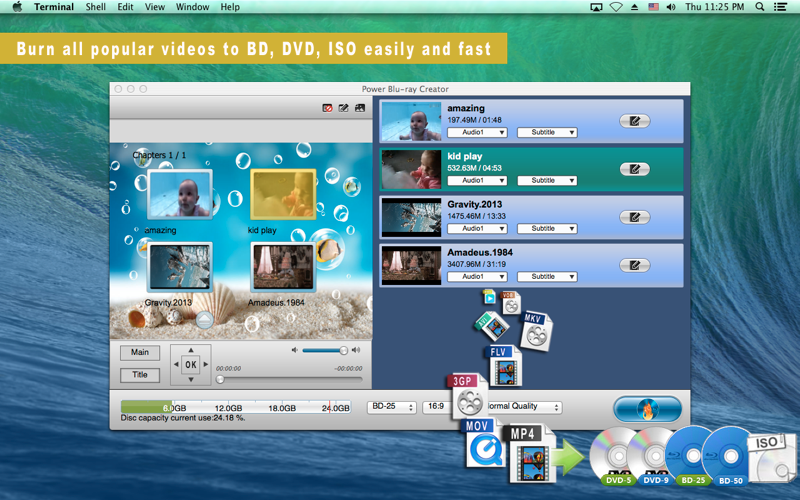The image size is (800, 500).
Task: Open the edit button for Gravity.2013 video
Action: pyautogui.click(x=635, y=217)
